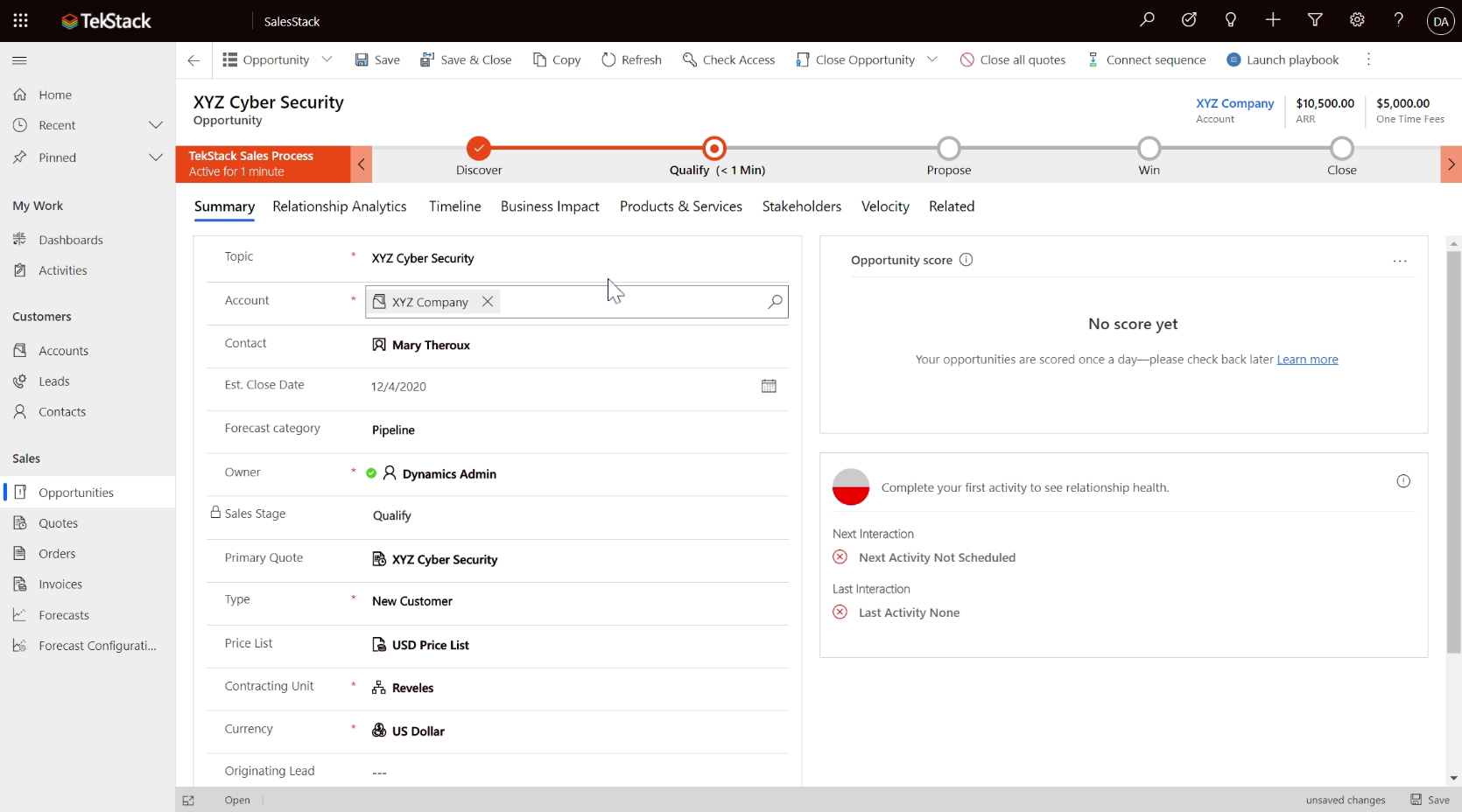Click Connect sequence command

point(1146,59)
